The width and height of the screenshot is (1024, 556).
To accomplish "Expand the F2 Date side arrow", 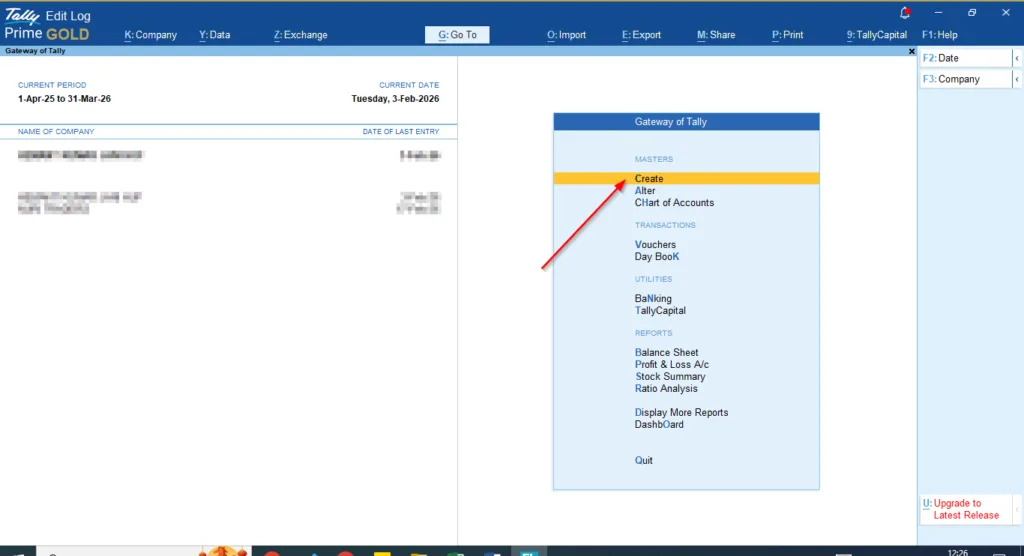I will 1017,58.
